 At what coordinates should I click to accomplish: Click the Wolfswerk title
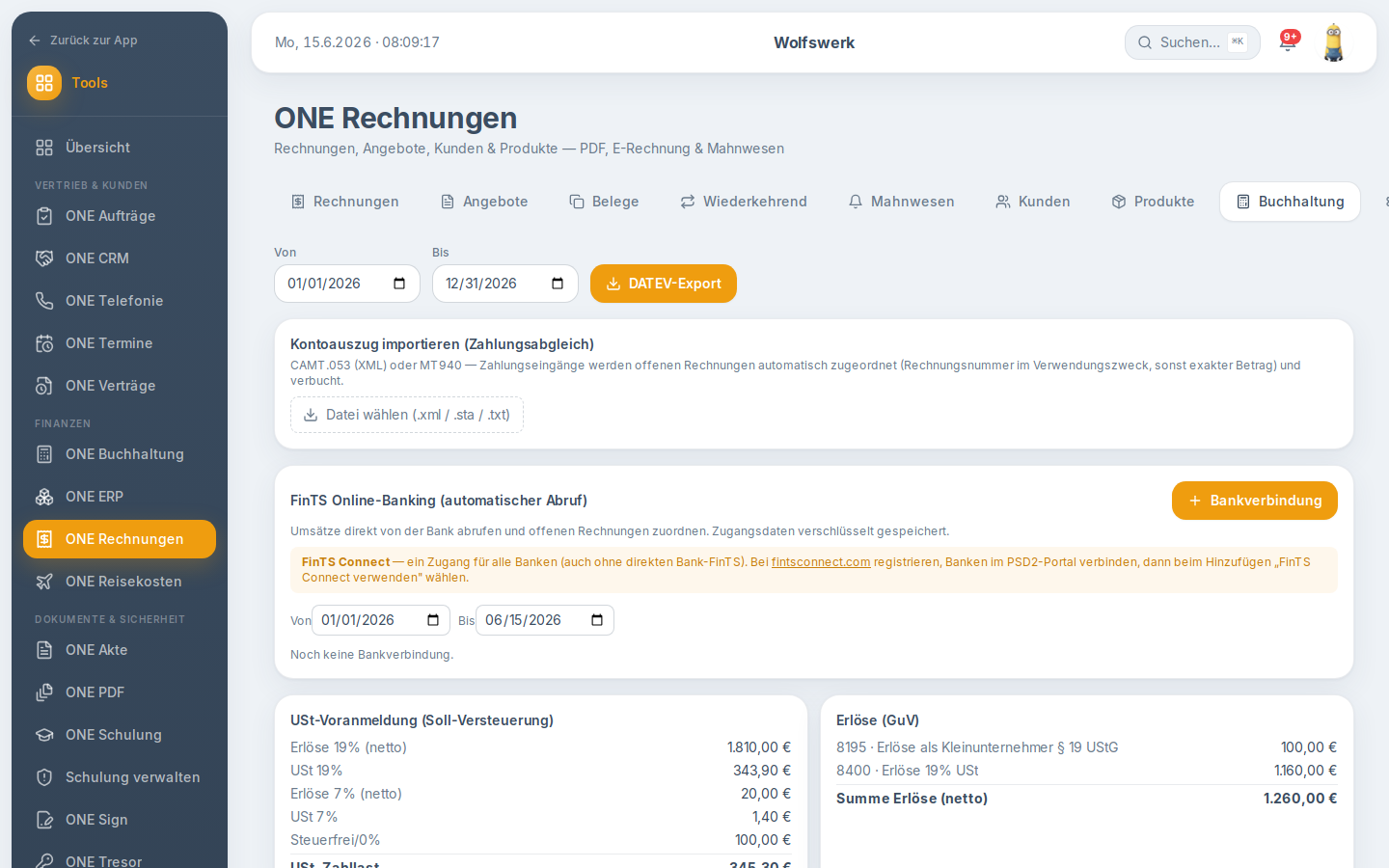814,42
